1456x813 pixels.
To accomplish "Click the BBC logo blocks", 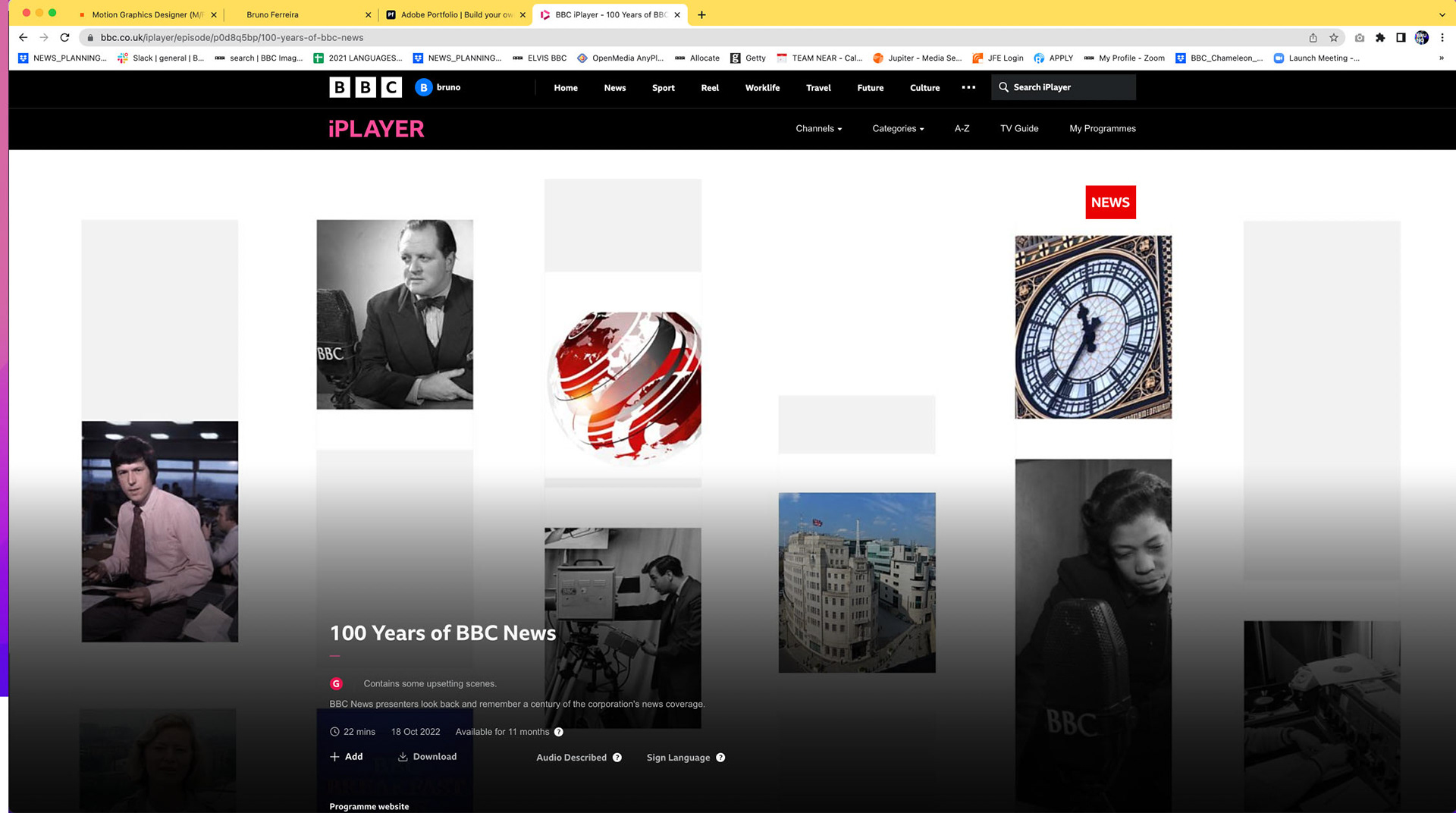I will point(366,87).
